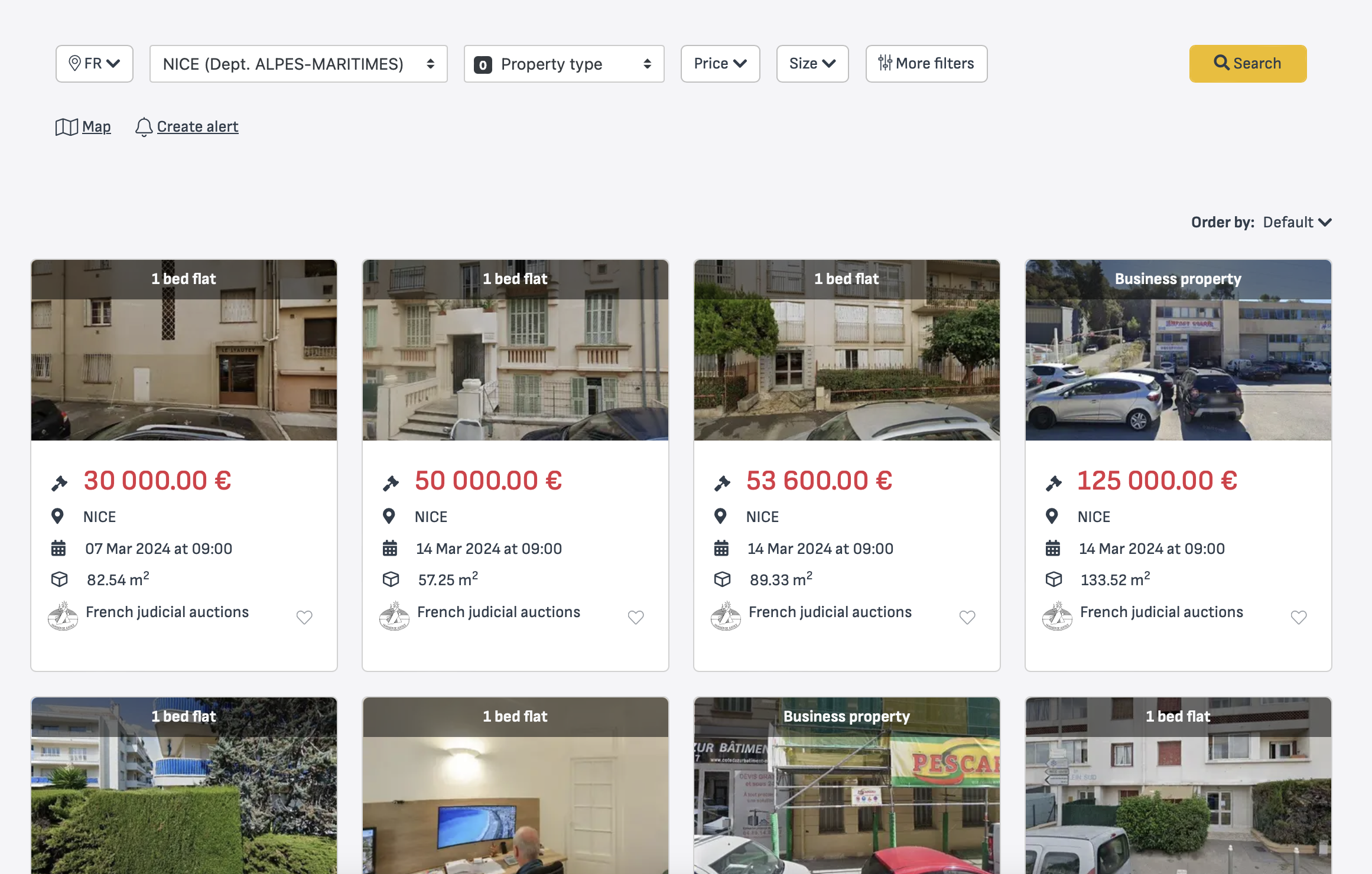Open the 125 000.00 € business property photo
This screenshot has height=874, width=1372.
pos(1178,350)
